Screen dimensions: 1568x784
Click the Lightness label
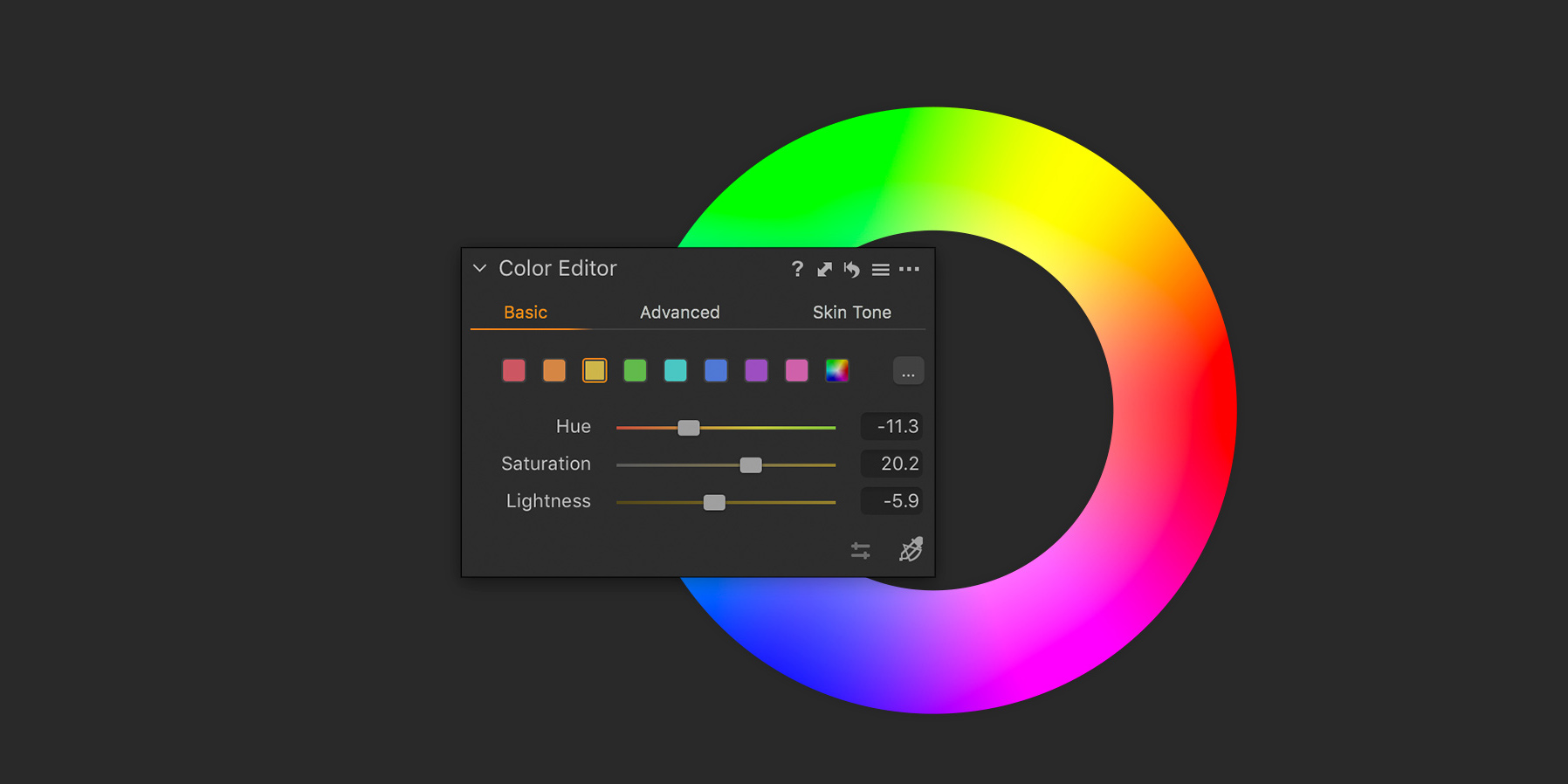click(x=548, y=501)
